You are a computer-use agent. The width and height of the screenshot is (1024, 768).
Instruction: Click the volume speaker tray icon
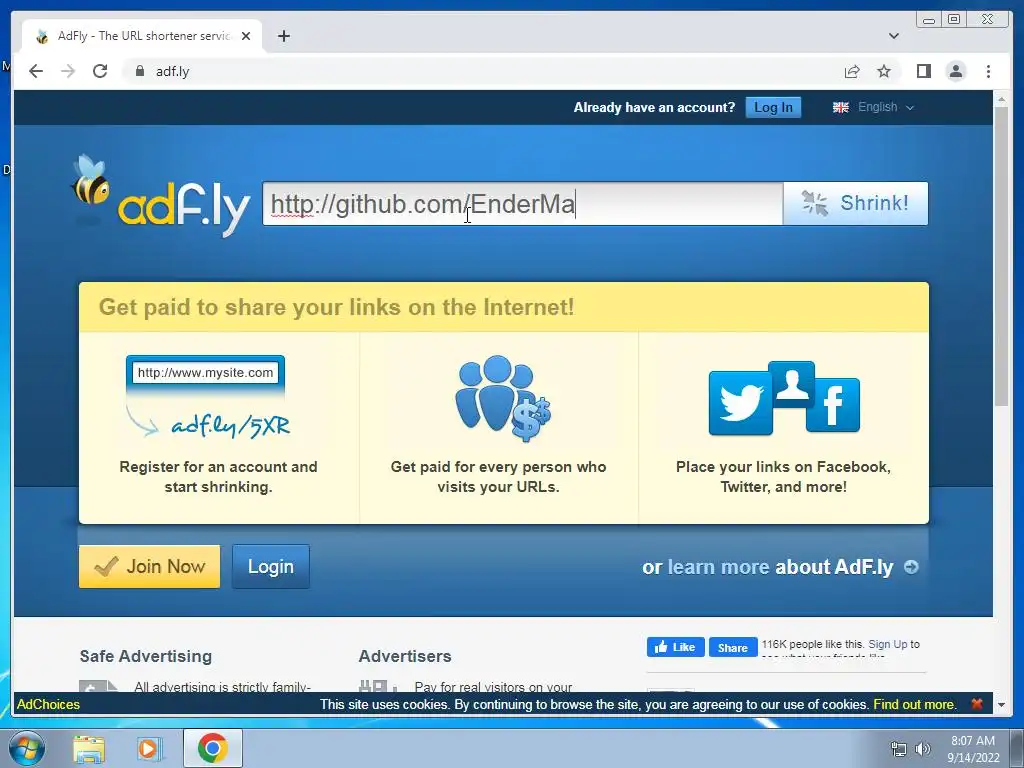(x=922, y=749)
